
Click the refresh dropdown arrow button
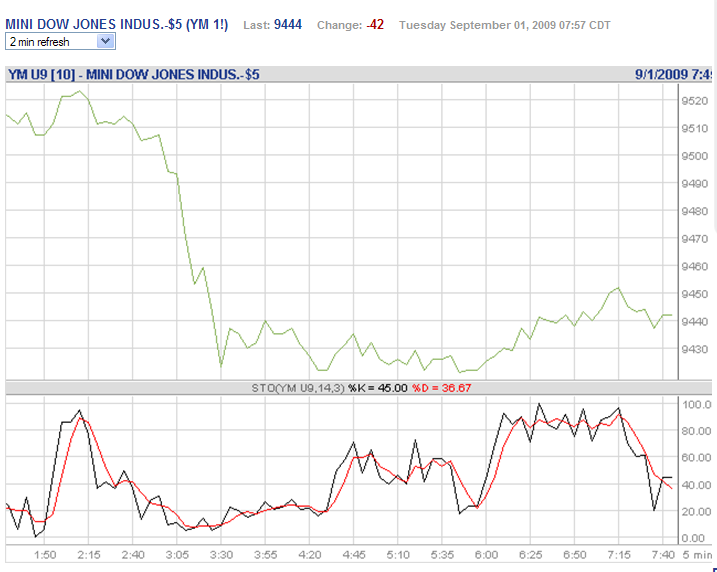point(106,42)
